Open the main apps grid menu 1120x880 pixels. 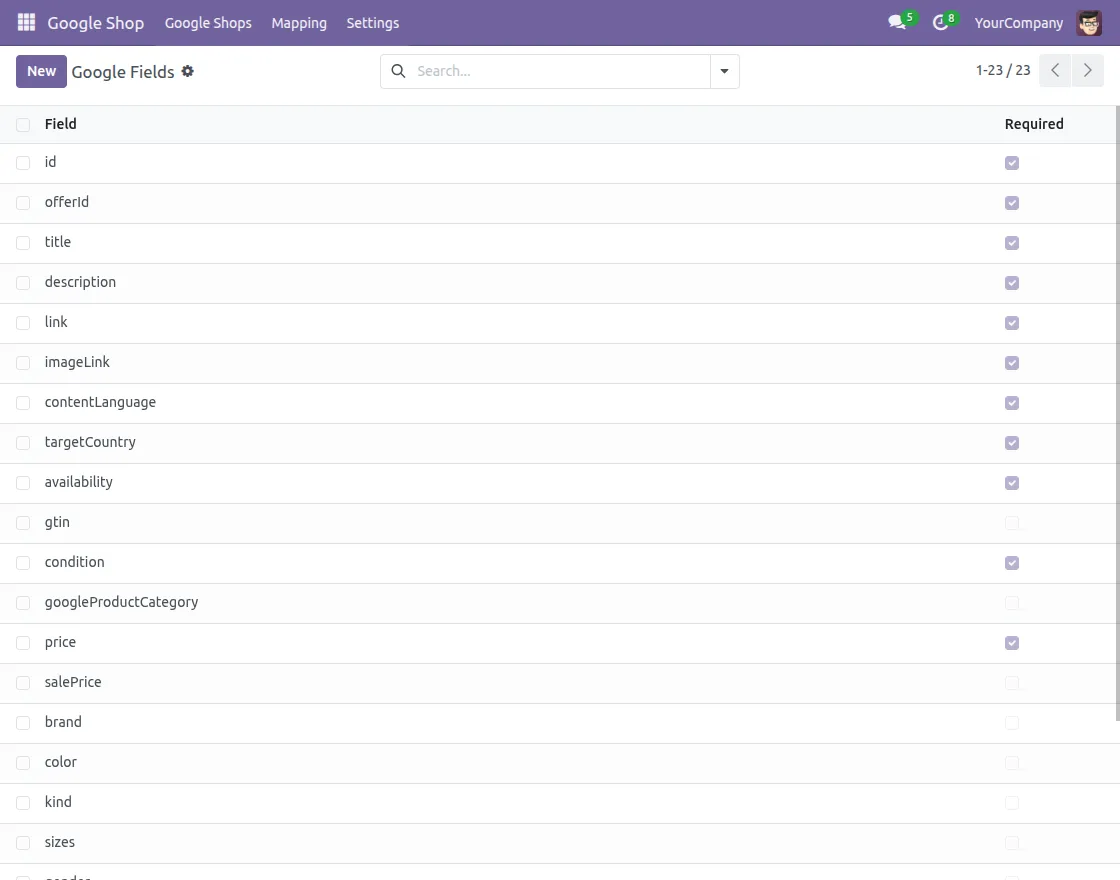coord(26,22)
